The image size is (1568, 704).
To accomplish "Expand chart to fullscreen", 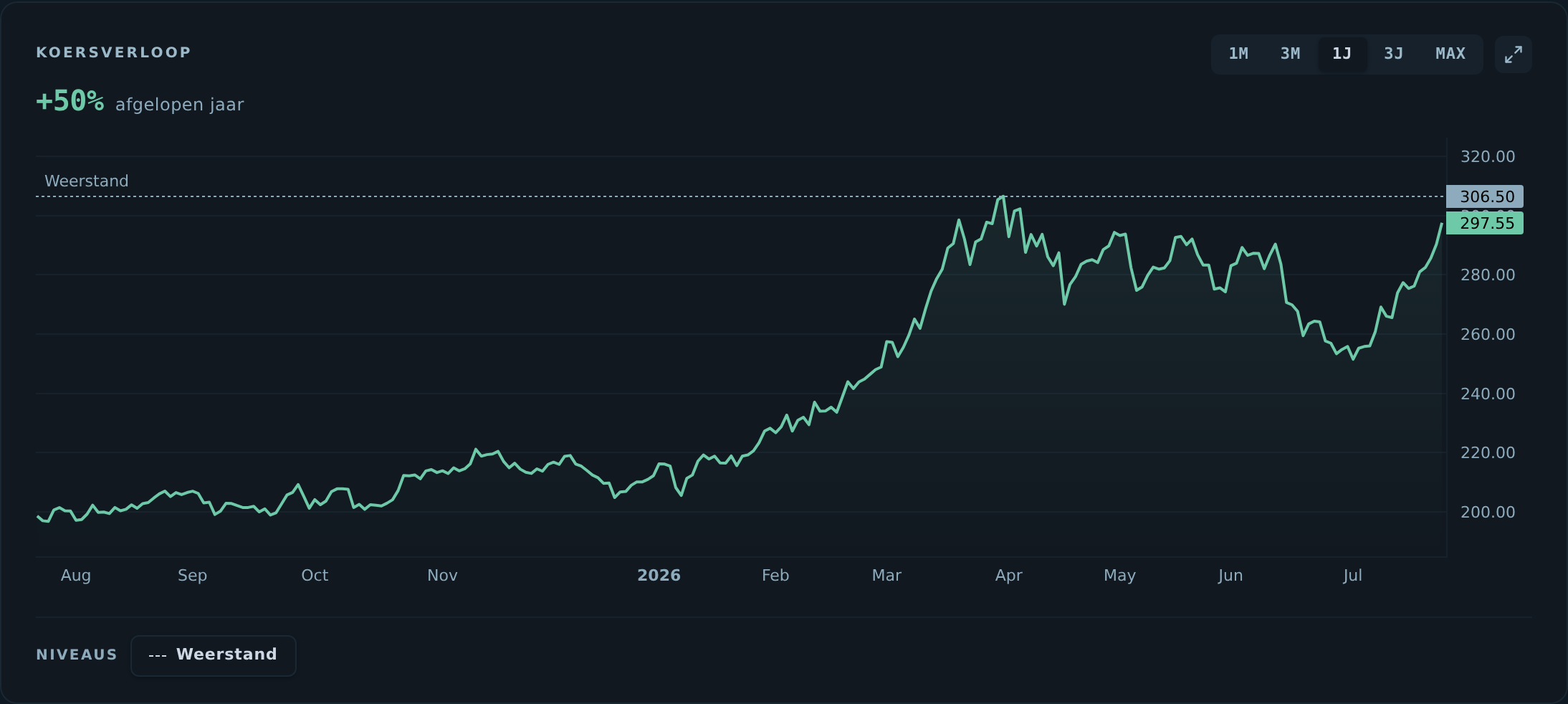I will tap(1513, 54).
